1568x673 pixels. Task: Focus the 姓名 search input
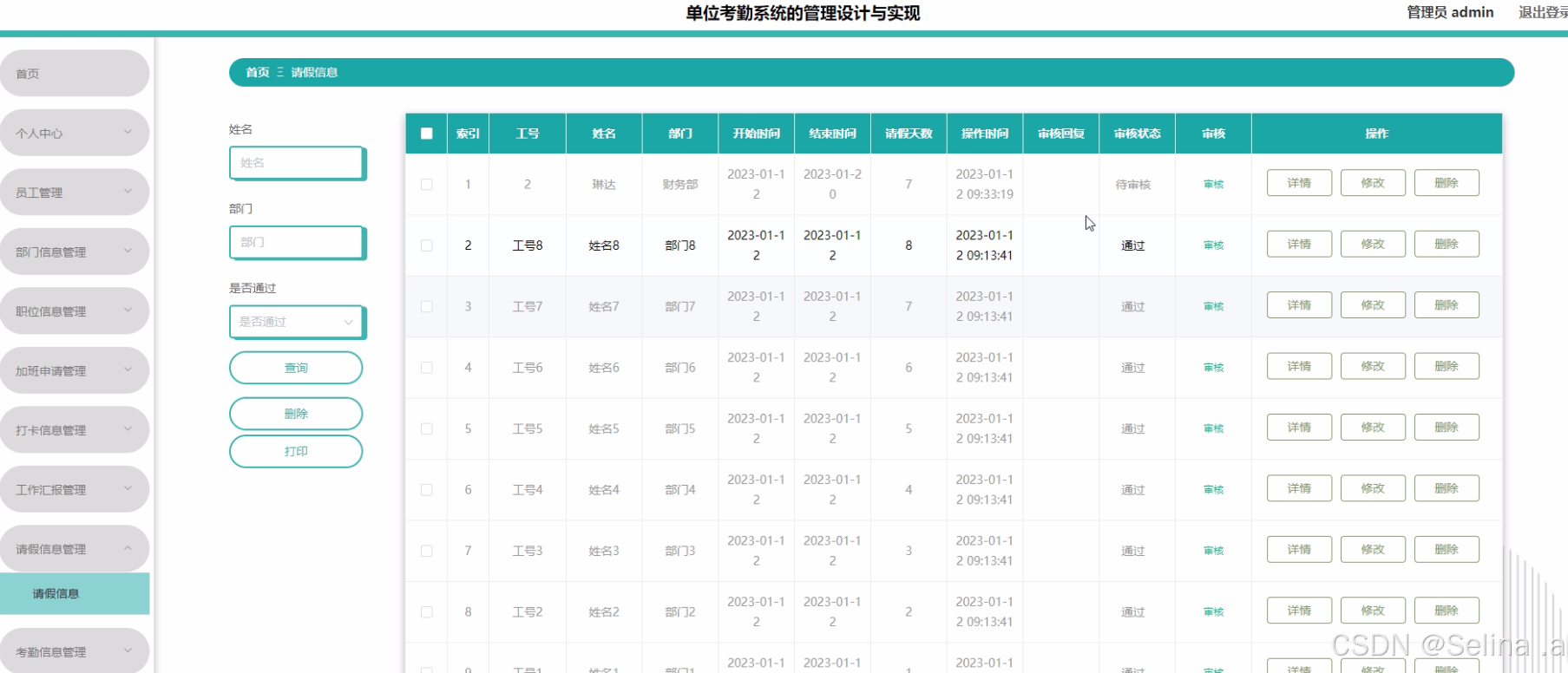pyautogui.click(x=297, y=163)
